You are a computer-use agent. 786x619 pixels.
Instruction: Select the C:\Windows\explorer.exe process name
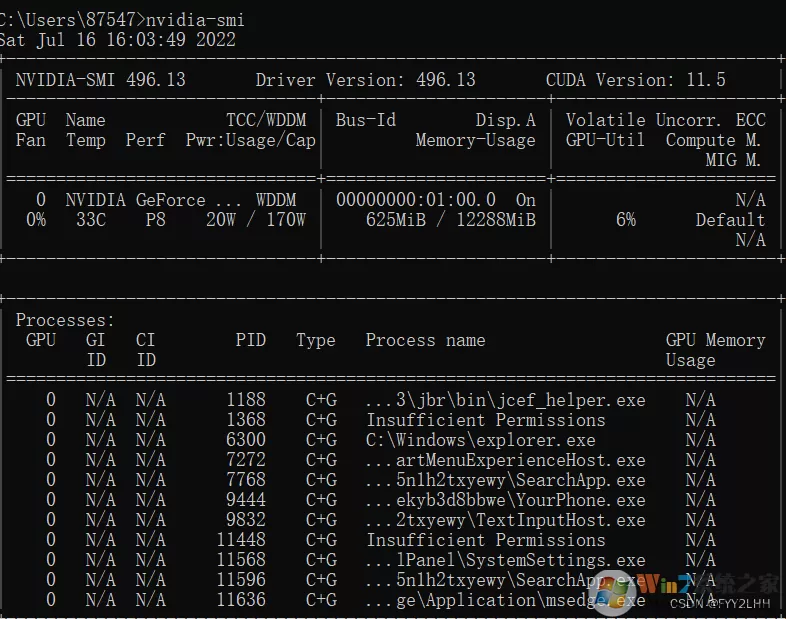(x=480, y=440)
